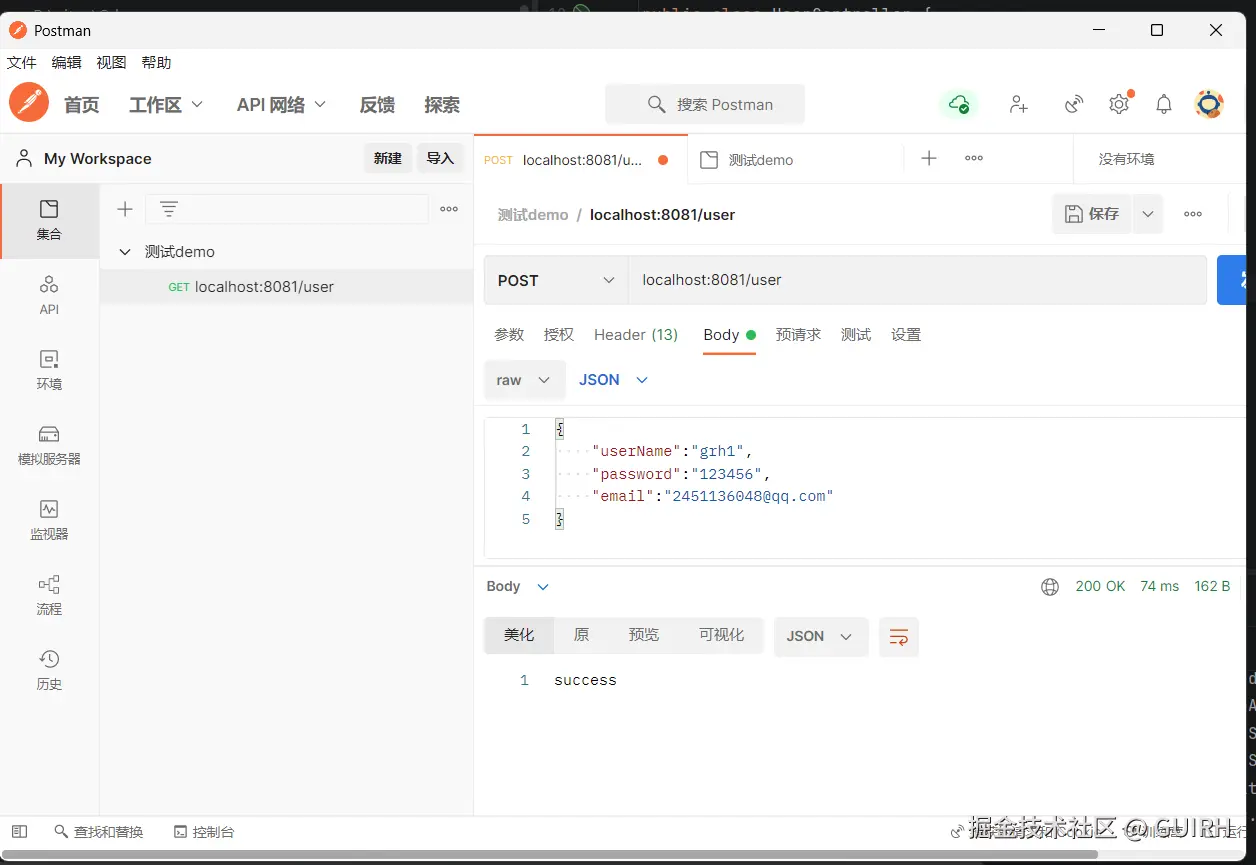
Task: Open the 环境 environments sidebar panel
Action: point(49,370)
